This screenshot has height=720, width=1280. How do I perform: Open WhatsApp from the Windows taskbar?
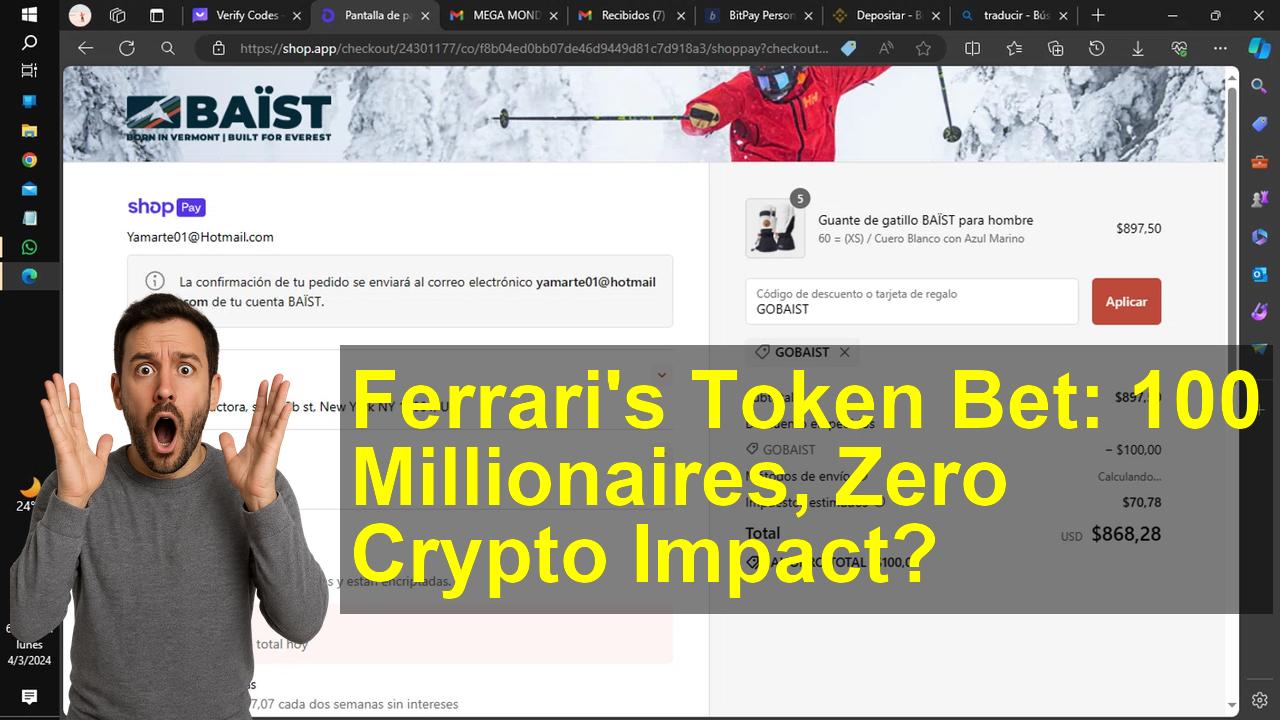click(x=29, y=247)
